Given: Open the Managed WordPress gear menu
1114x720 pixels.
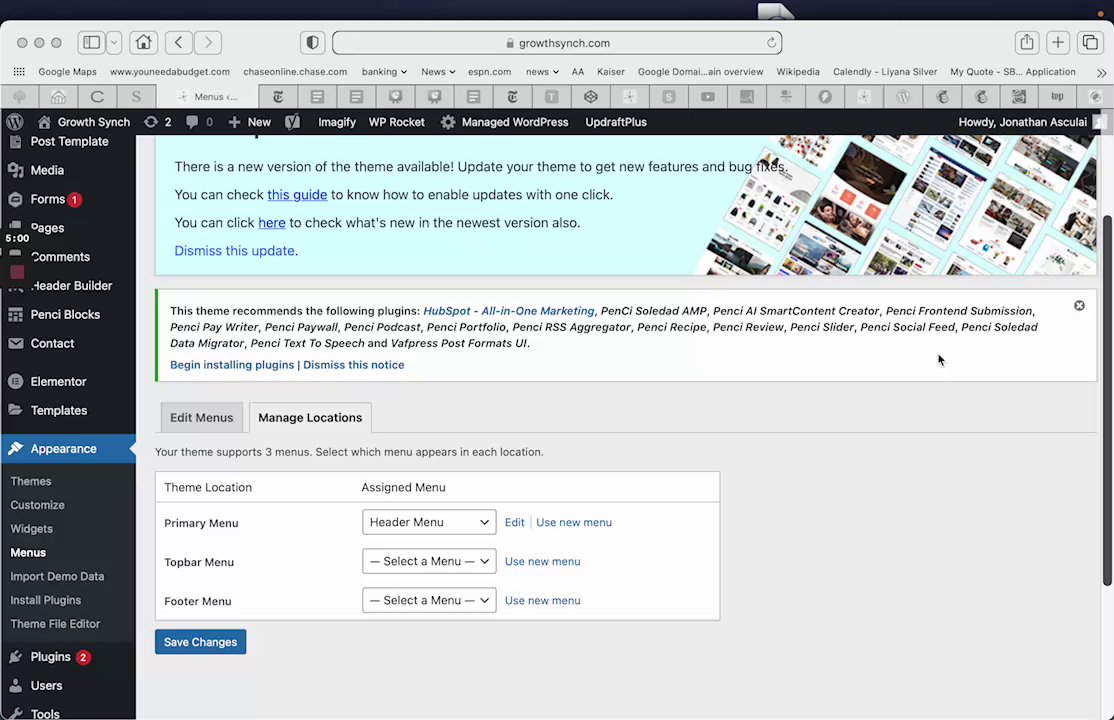Looking at the screenshot, I should (504, 122).
